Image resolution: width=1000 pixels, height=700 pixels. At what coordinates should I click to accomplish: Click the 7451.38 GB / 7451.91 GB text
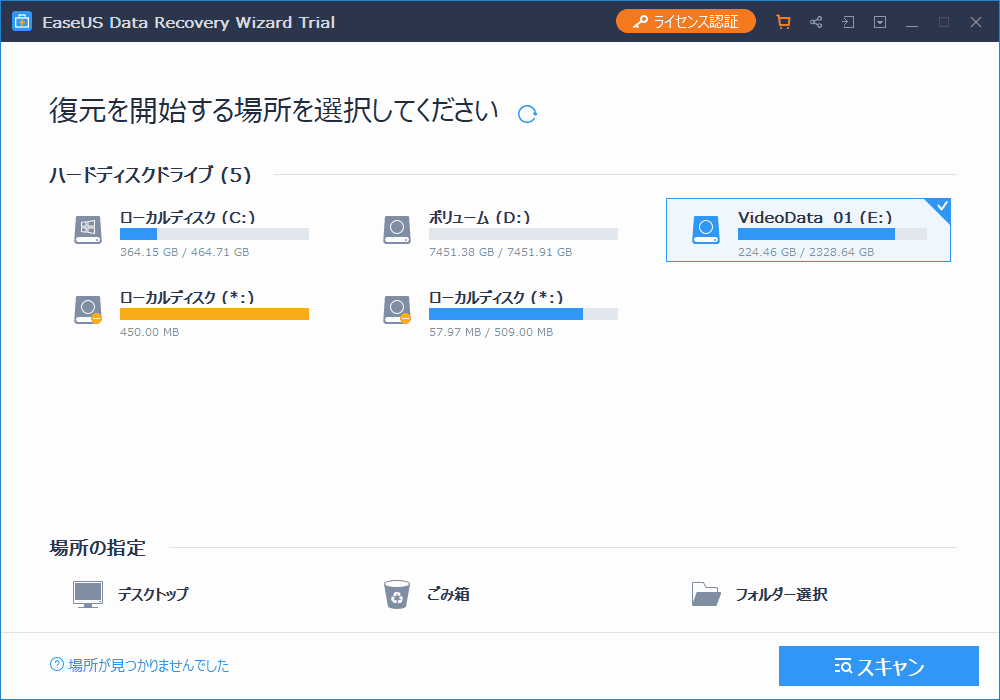[501, 252]
